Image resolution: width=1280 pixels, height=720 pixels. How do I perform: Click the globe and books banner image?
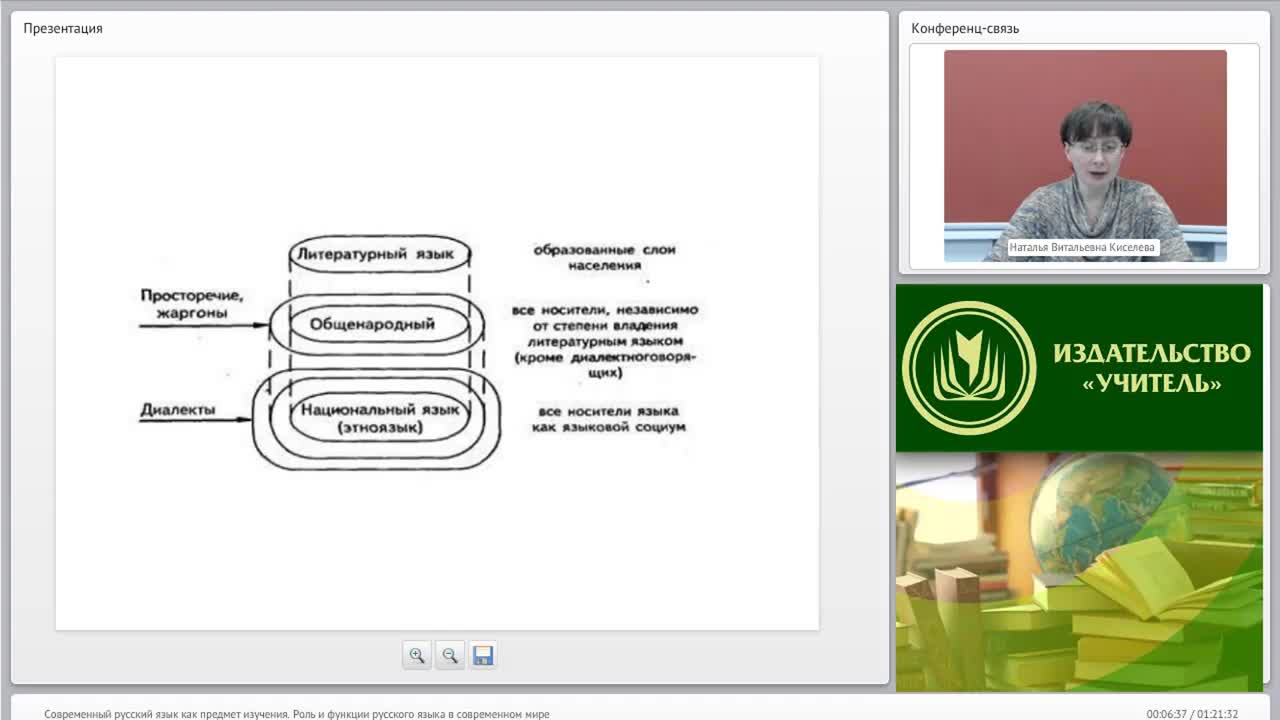1079,571
